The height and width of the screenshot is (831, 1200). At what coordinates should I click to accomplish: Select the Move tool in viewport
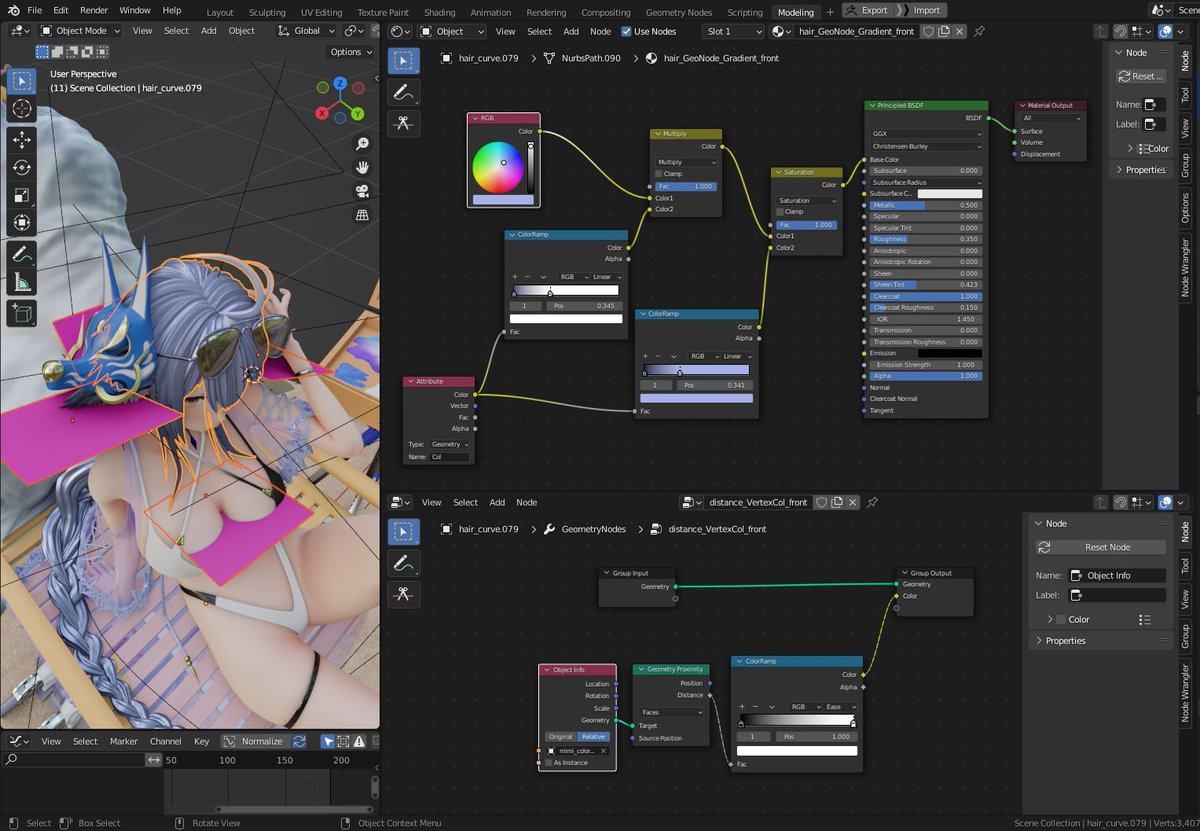[x=21, y=141]
